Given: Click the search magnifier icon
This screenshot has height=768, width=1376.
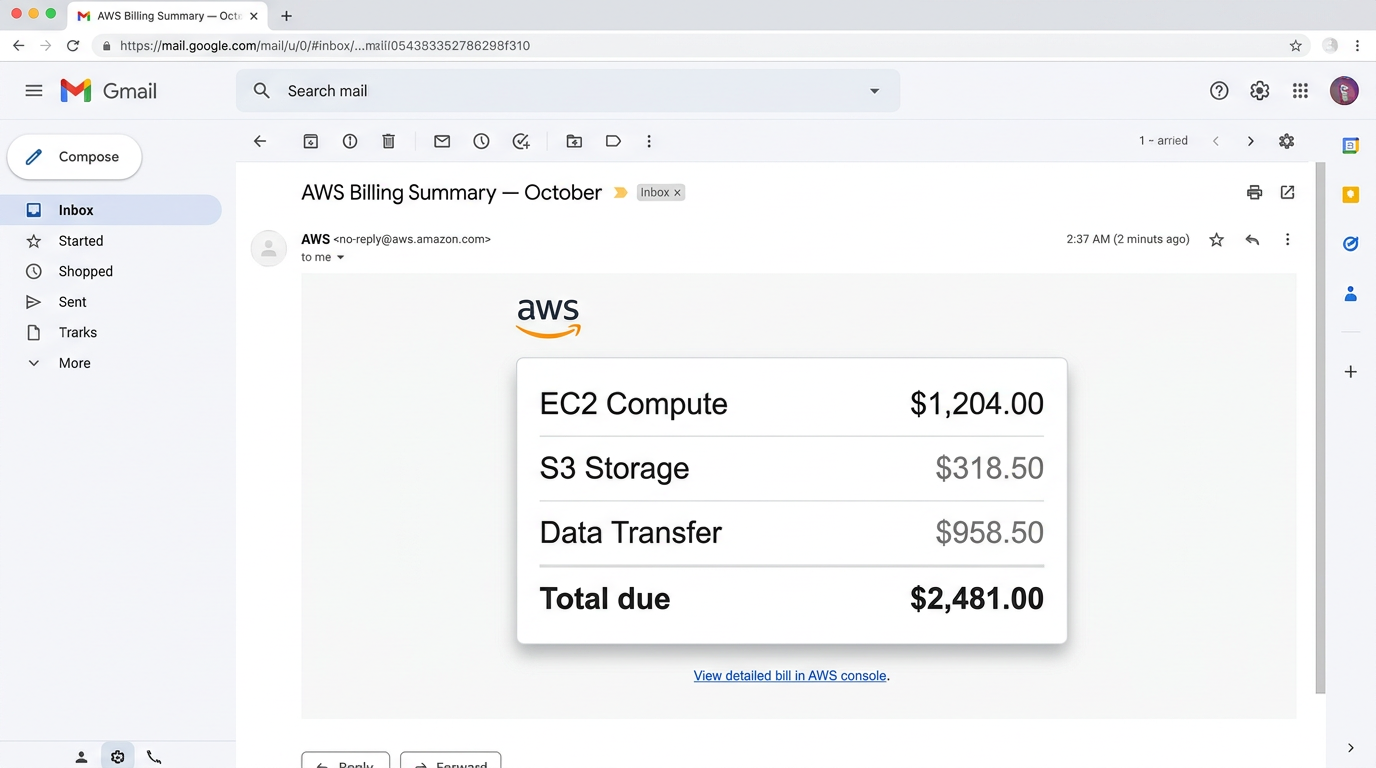Looking at the screenshot, I should coord(262,91).
